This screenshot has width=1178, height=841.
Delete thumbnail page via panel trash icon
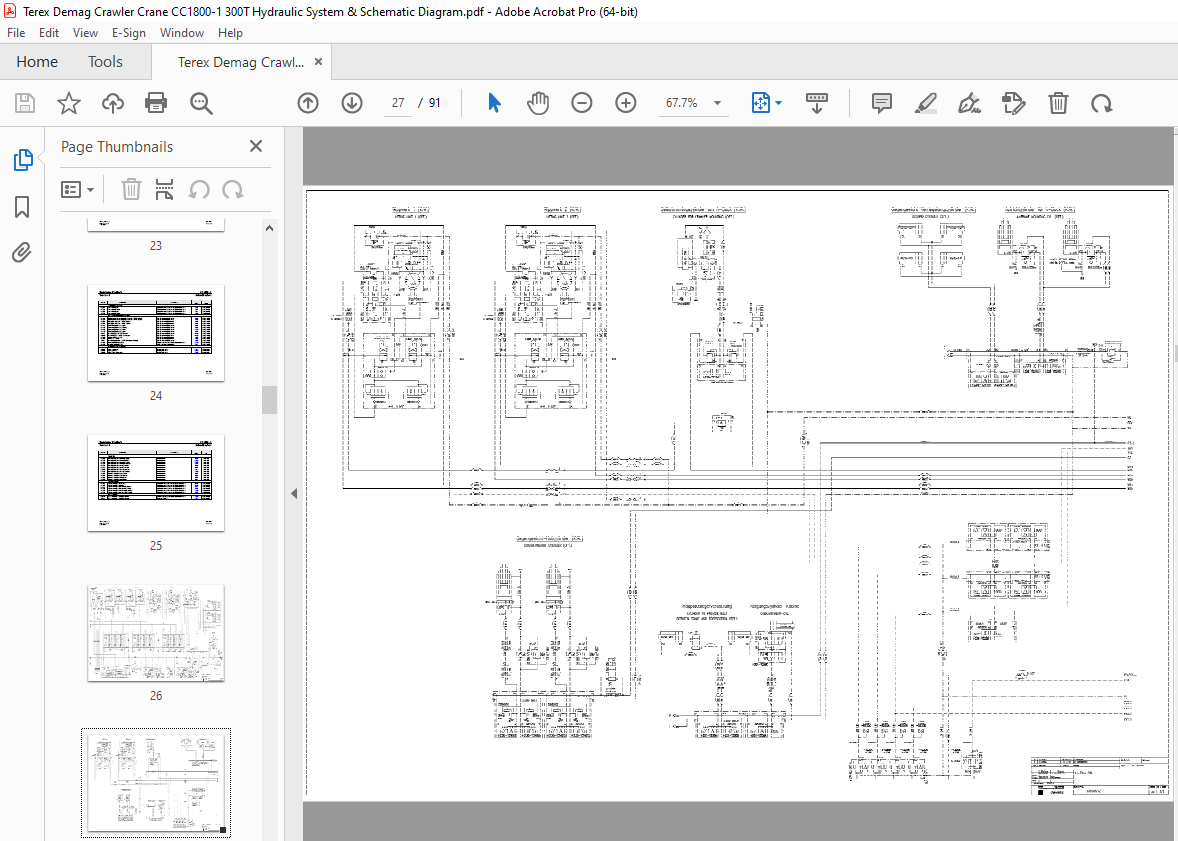point(131,189)
